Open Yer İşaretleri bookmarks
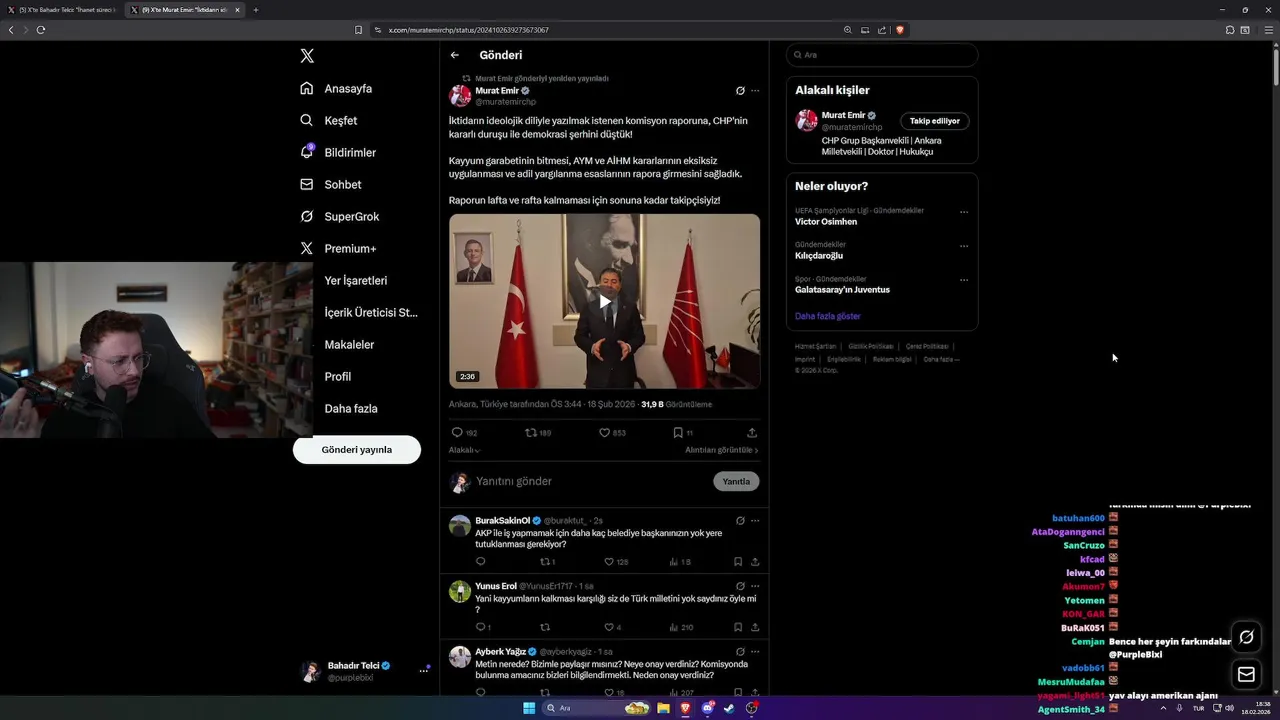The width and height of the screenshot is (1280, 720). 355,281
